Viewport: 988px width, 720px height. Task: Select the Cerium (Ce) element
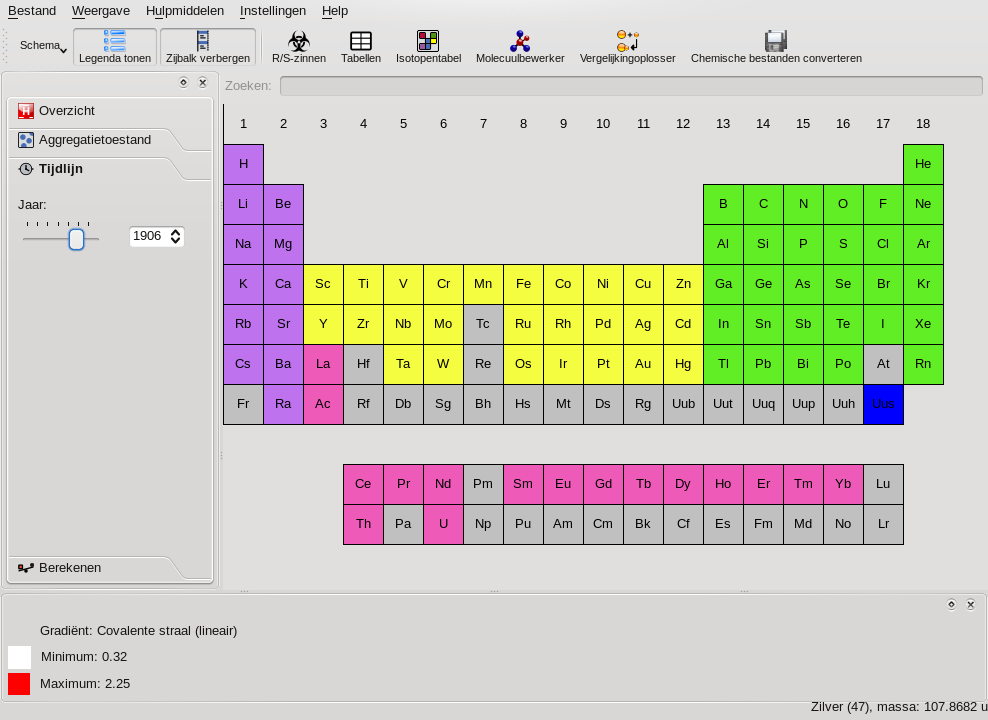(x=363, y=484)
